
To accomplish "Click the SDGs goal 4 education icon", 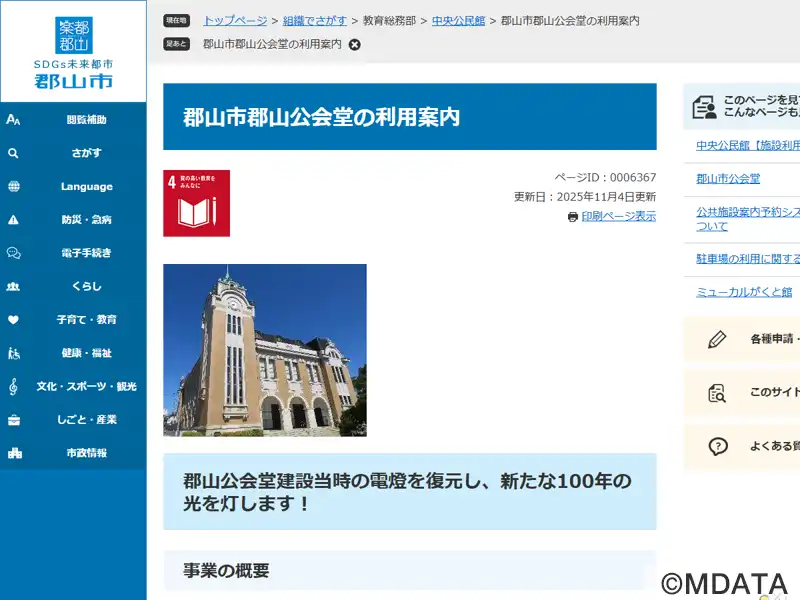I will coord(196,203).
